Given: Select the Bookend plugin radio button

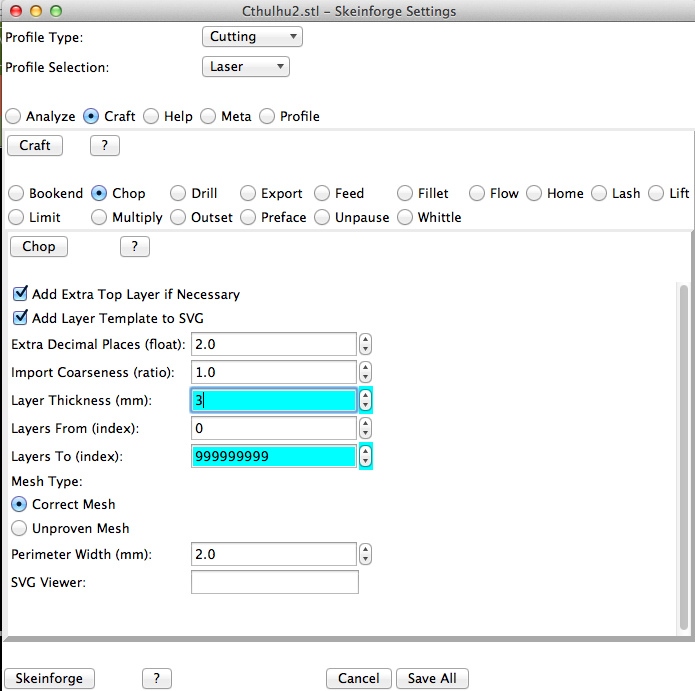Looking at the screenshot, I should click(16, 194).
